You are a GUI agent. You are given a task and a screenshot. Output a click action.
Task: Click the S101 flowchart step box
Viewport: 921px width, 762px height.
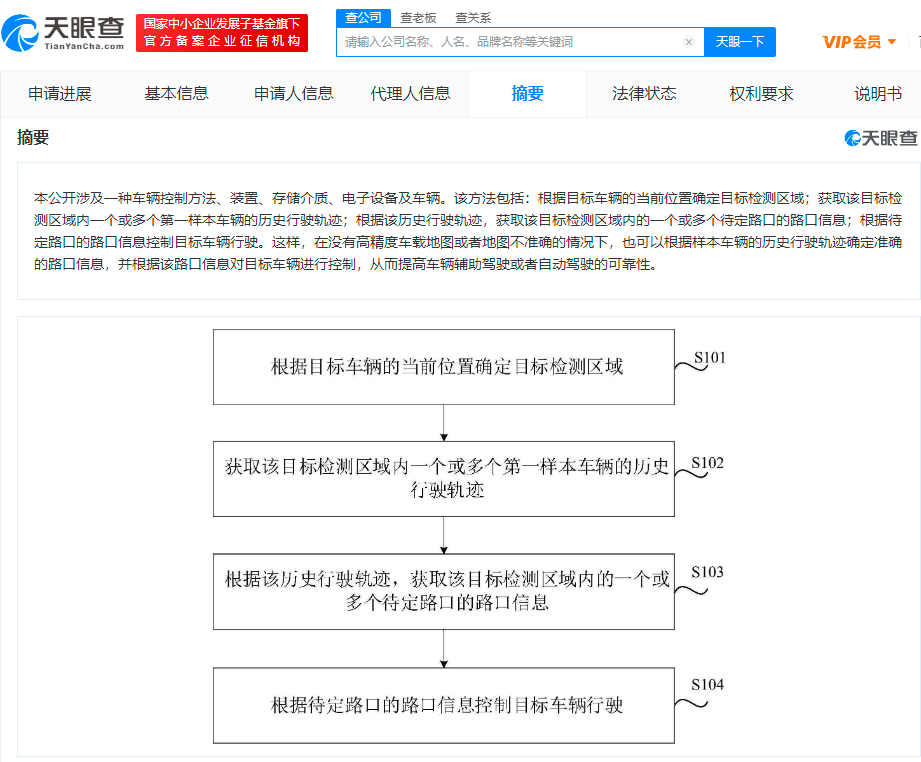tap(444, 367)
